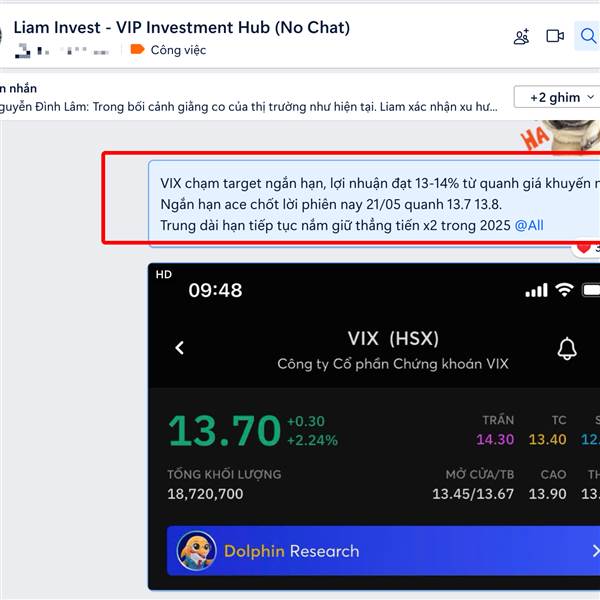Click the add member icon
600x600 pixels.
point(522,36)
